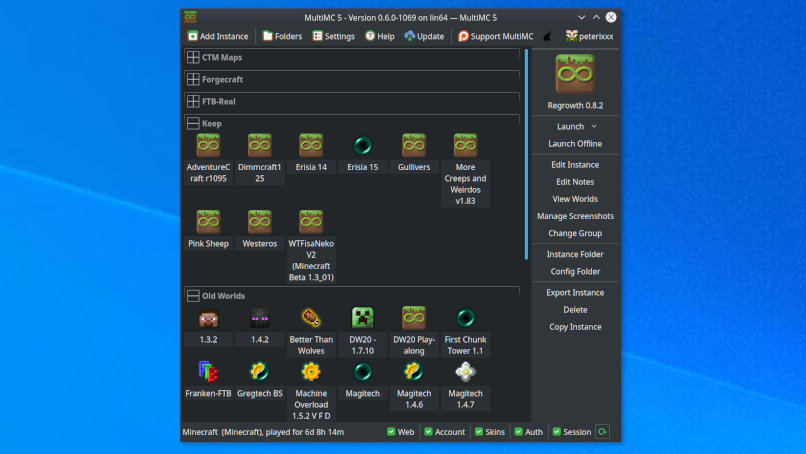Click Add Instance in the toolbar
The width and height of the screenshot is (806, 454).
(x=218, y=36)
